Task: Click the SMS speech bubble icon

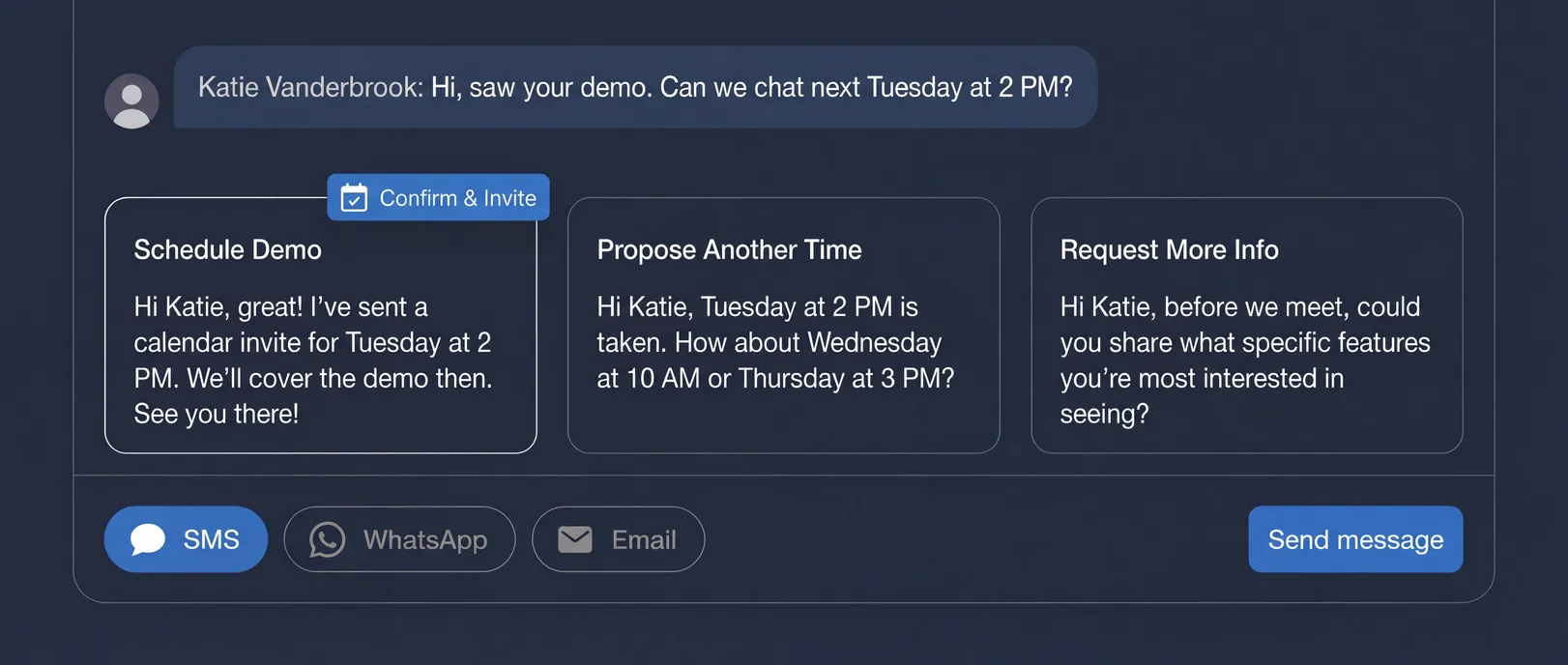Action: point(148,539)
